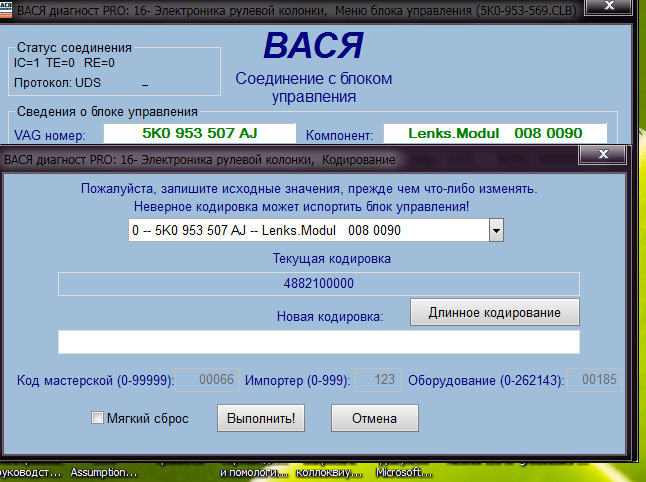The height and width of the screenshot is (482, 646).
Task: Close the Кодирование dialog window
Action: 603,154
